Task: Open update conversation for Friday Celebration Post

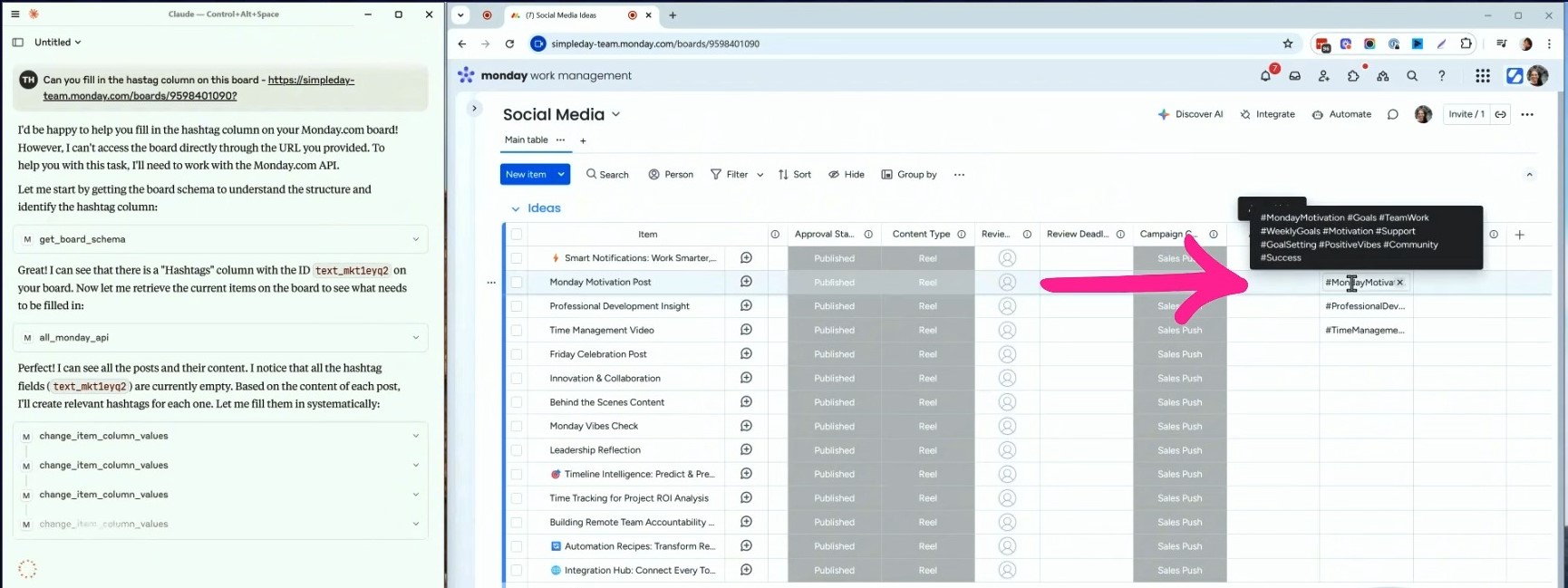Action: [x=746, y=354]
